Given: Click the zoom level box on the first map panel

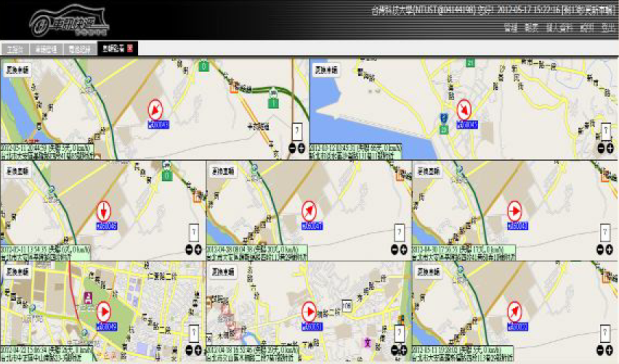Looking at the screenshot, I should (297, 131).
